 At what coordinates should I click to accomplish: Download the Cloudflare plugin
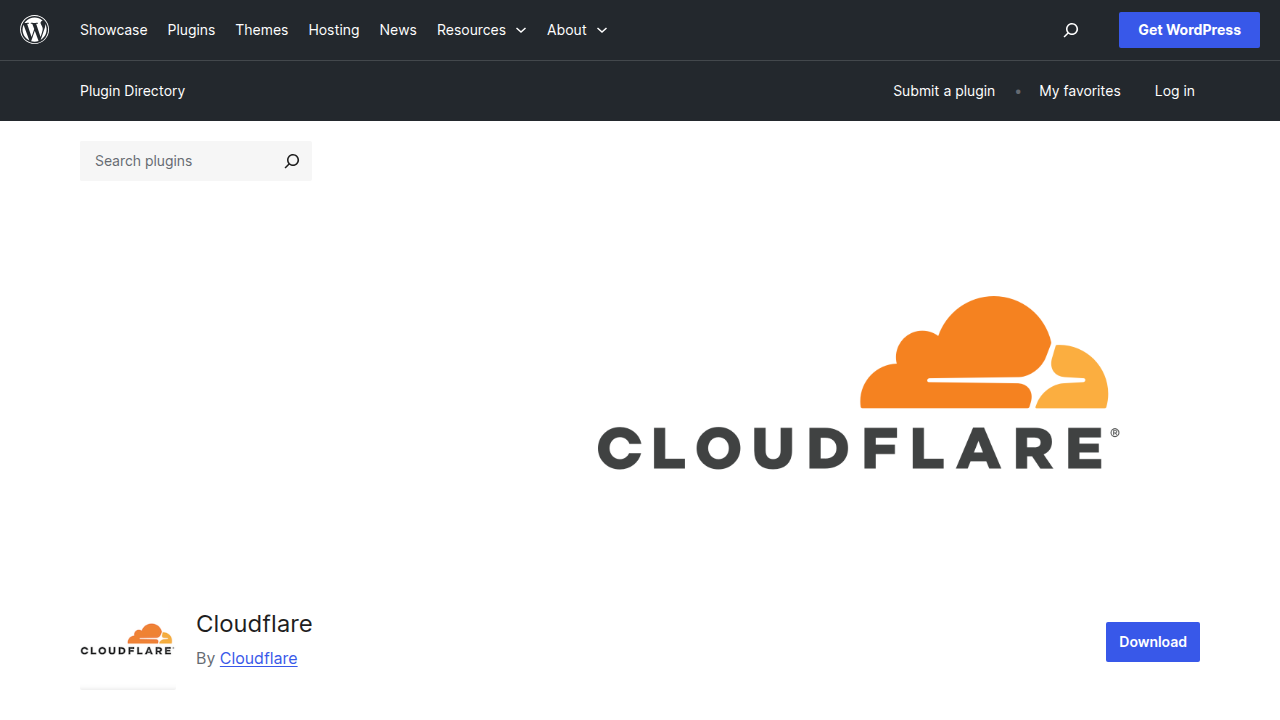[x=1153, y=642]
